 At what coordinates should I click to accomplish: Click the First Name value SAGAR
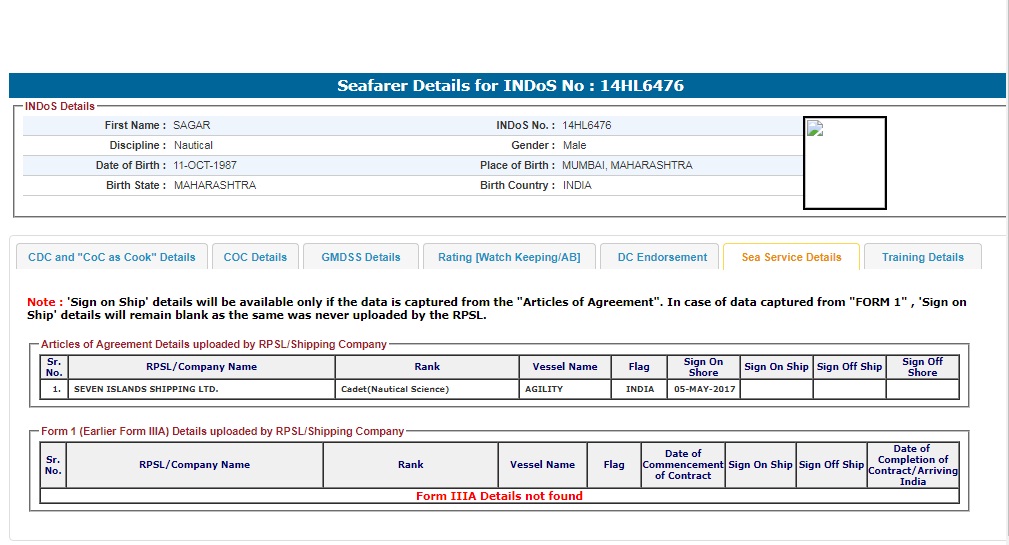coord(192,126)
